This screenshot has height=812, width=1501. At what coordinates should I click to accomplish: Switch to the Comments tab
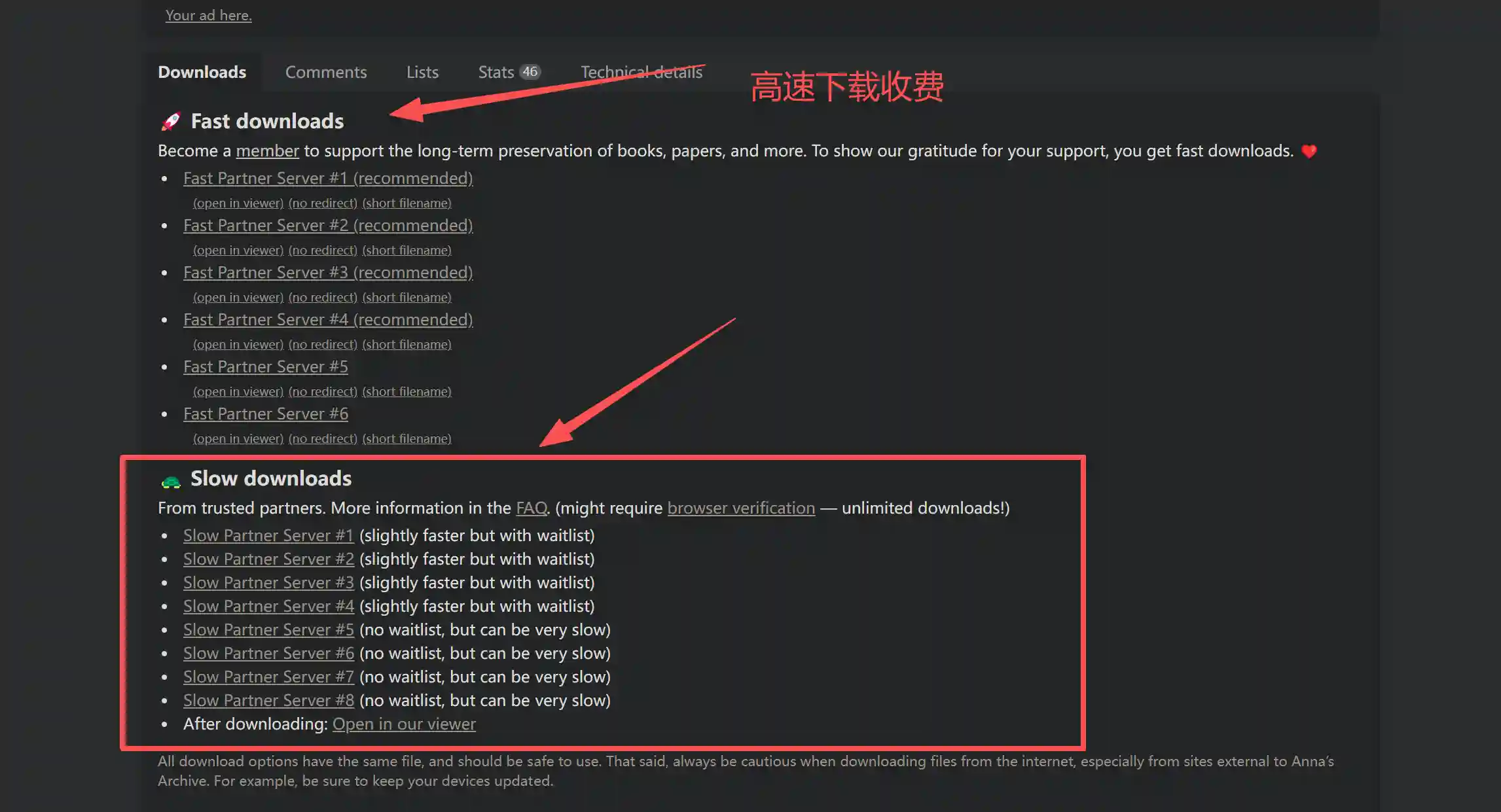point(326,72)
